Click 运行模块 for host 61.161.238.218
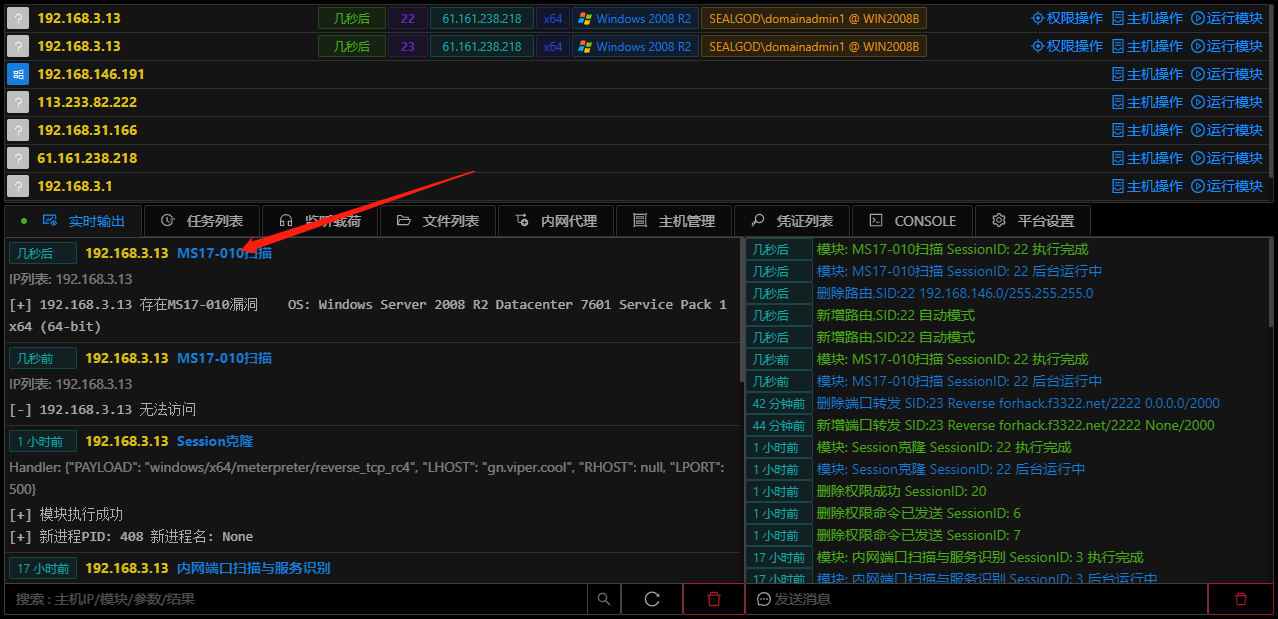This screenshot has width=1278, height=619. (x=1227, y=158)
